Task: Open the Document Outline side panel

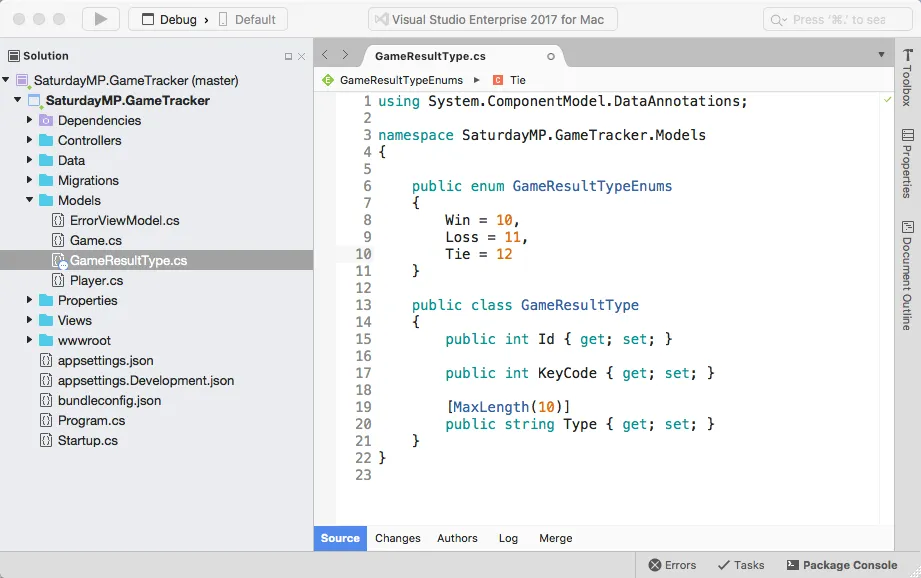Action: point(907,275)
